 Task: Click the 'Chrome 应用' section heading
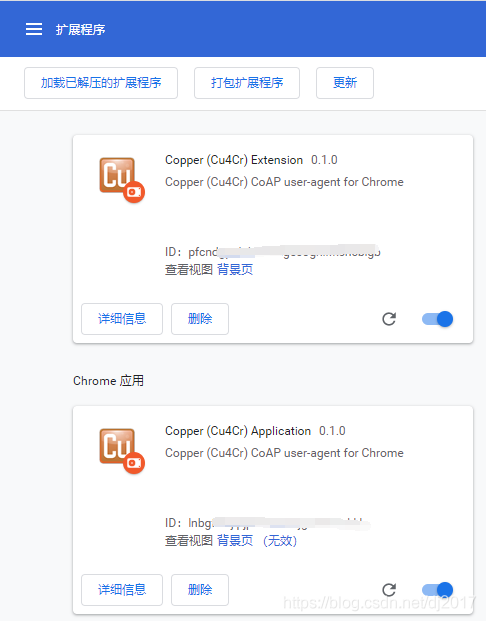point(108,381)
